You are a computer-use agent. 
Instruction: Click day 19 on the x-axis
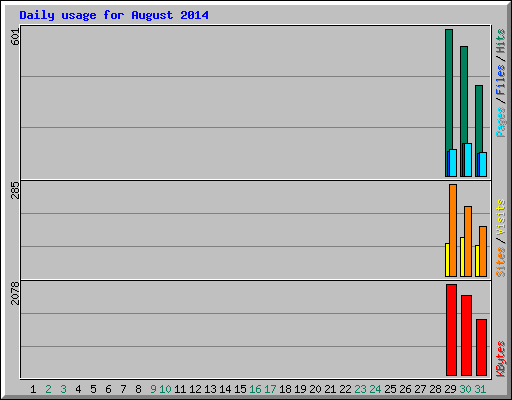pos(300,389)
